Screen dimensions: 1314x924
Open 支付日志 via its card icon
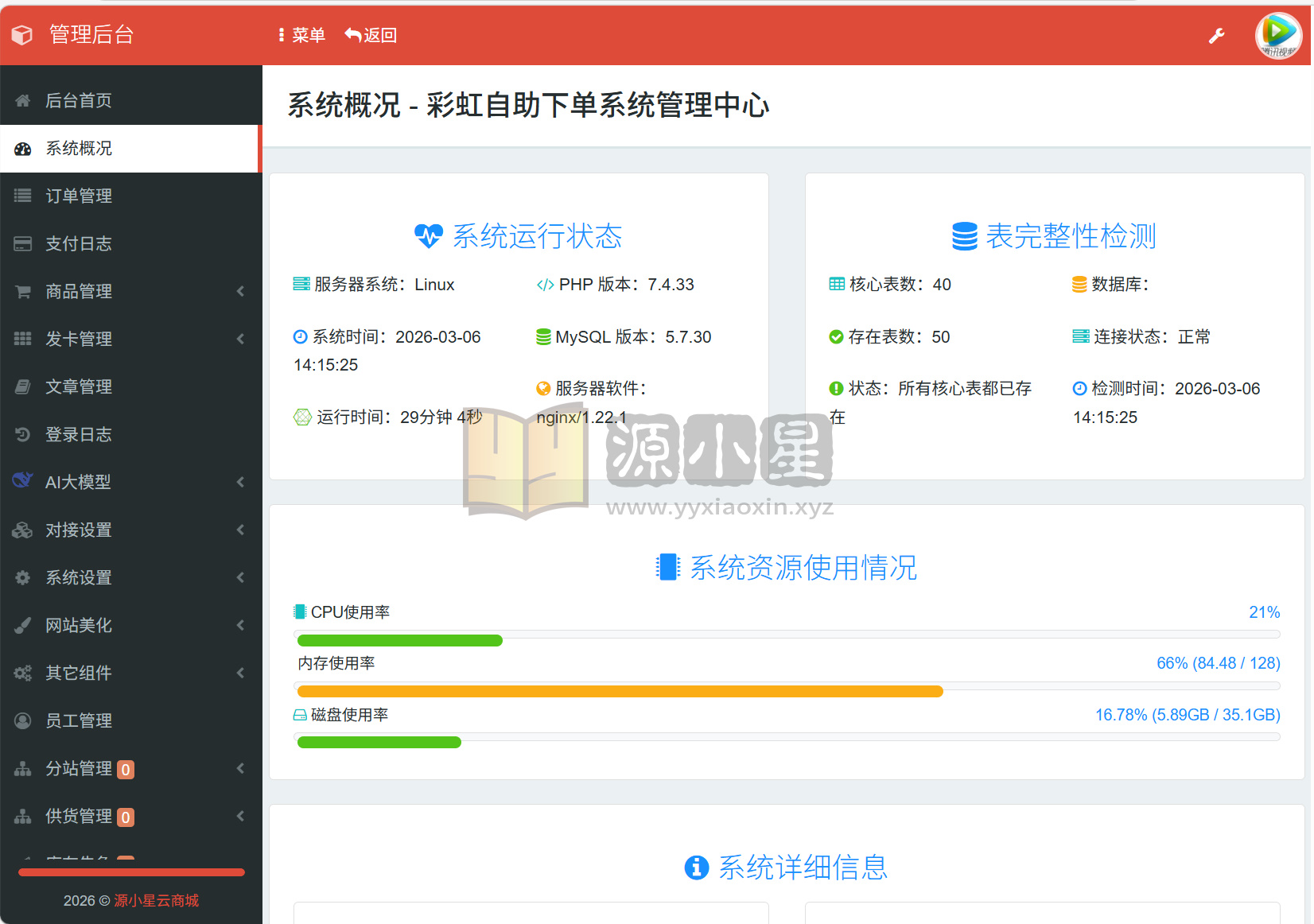tap(22, 243)
